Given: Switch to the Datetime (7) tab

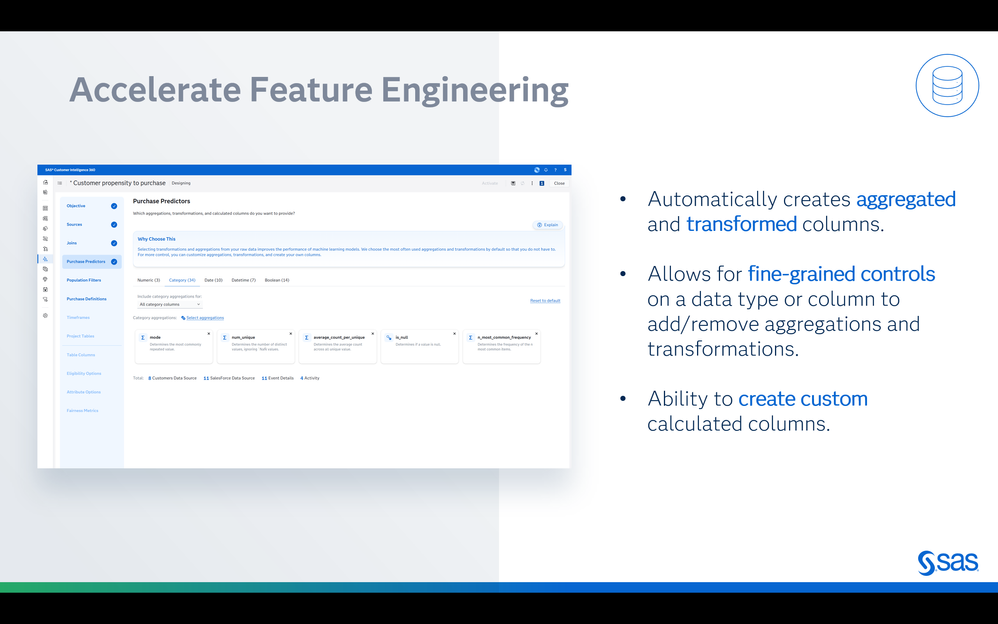Looking at the screenshot, I should point(244,280).
